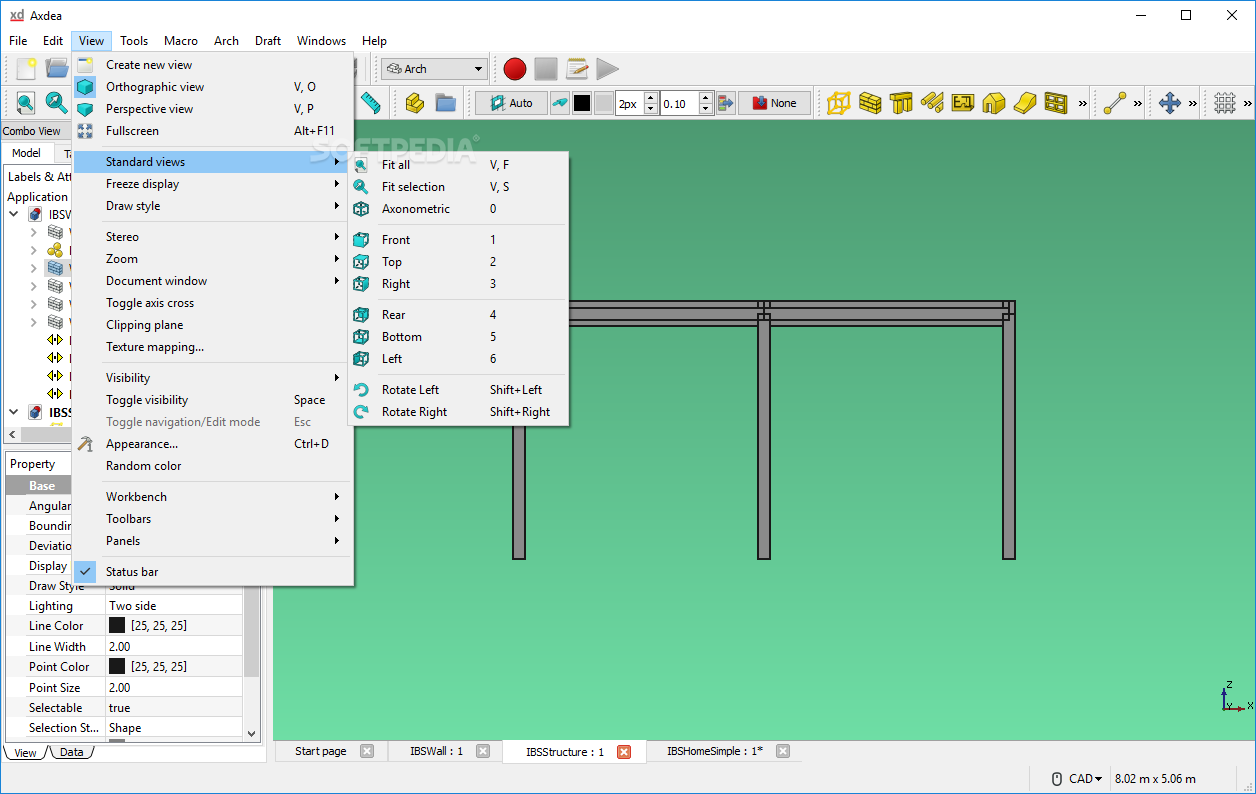Open the edit macros notepad icon
1256x794 pixels.
[577, 69]
